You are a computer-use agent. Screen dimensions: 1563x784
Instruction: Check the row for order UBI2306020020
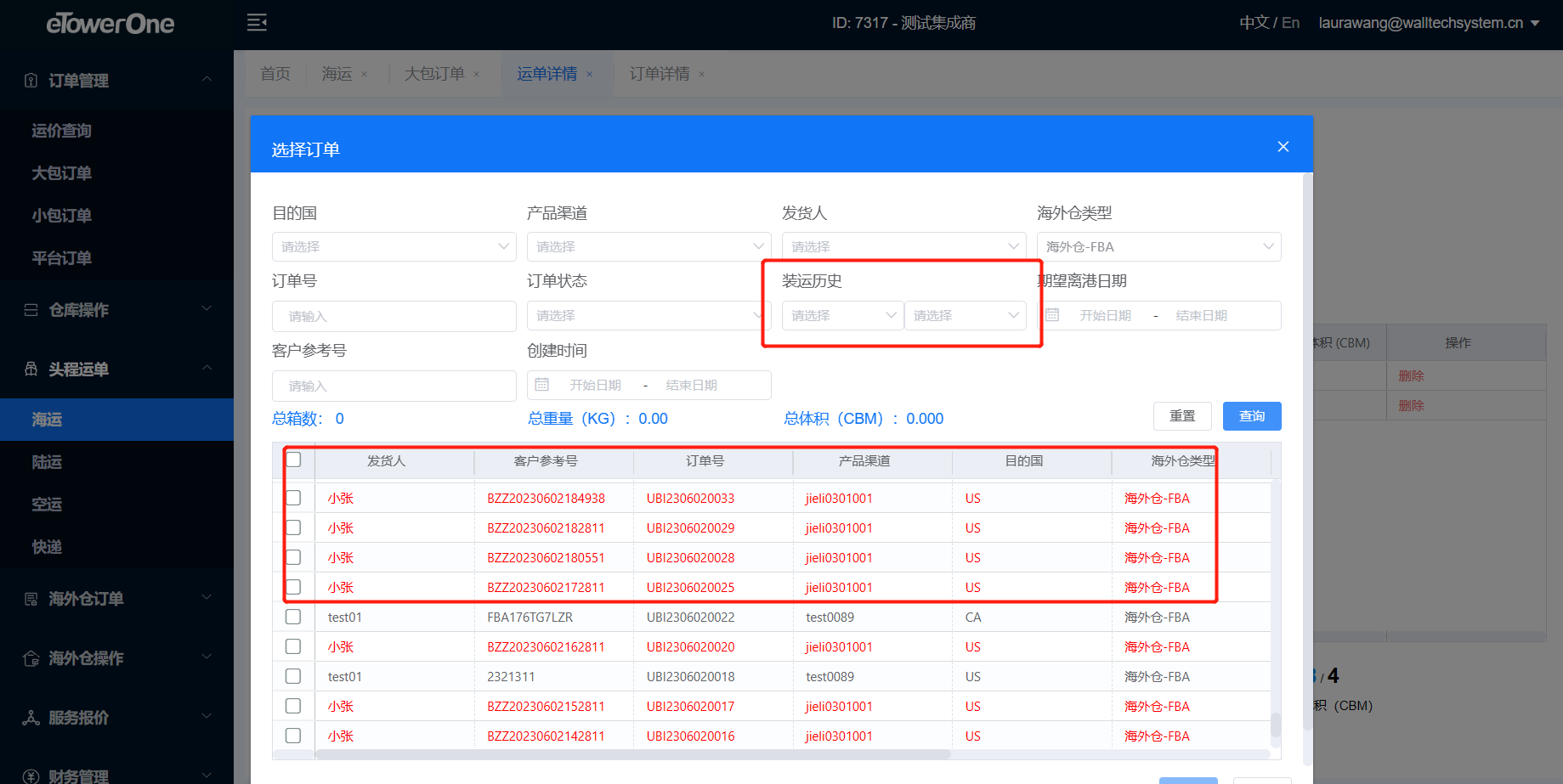point(293,646)
